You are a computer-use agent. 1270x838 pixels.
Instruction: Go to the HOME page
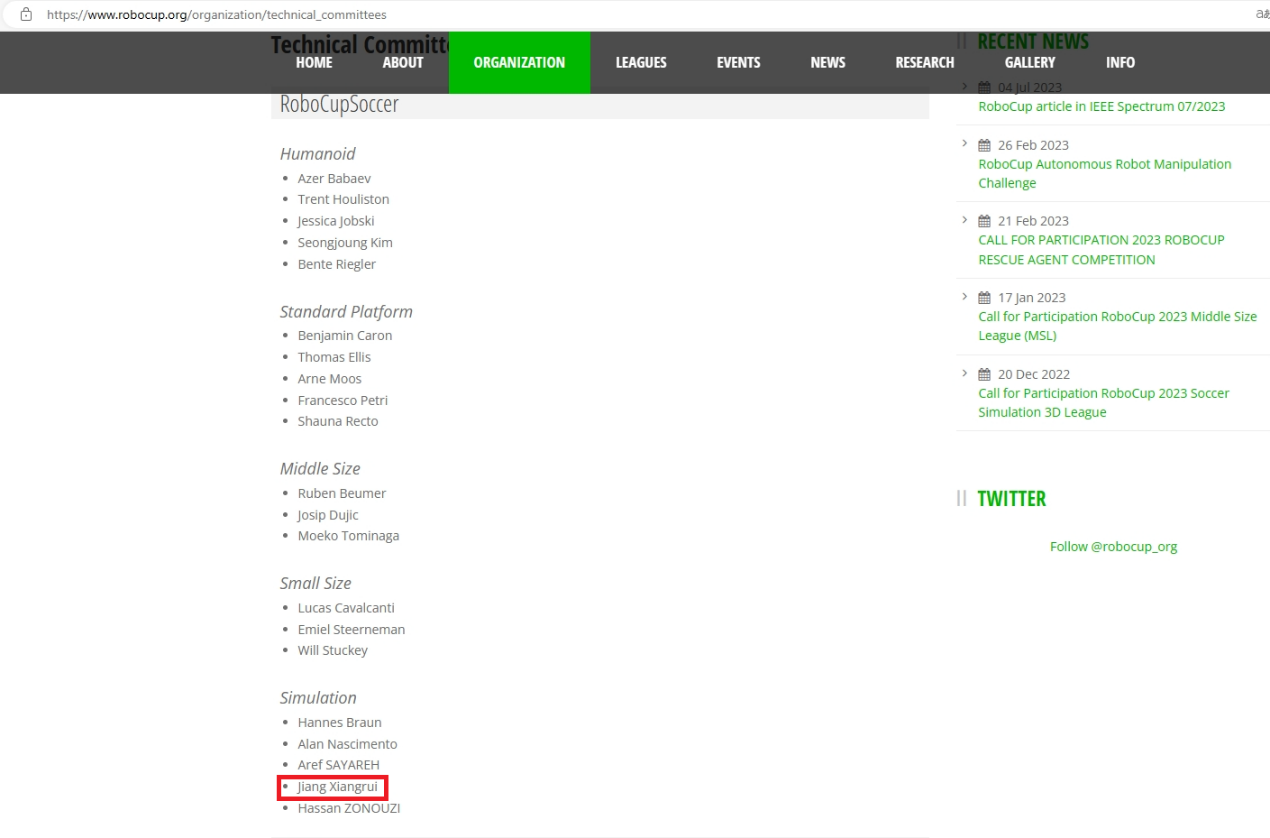click(314, 62)
